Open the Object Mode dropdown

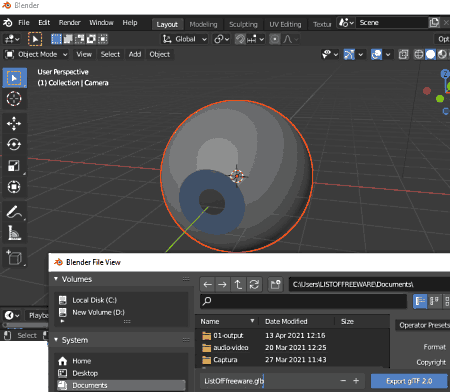pos(36,54)
